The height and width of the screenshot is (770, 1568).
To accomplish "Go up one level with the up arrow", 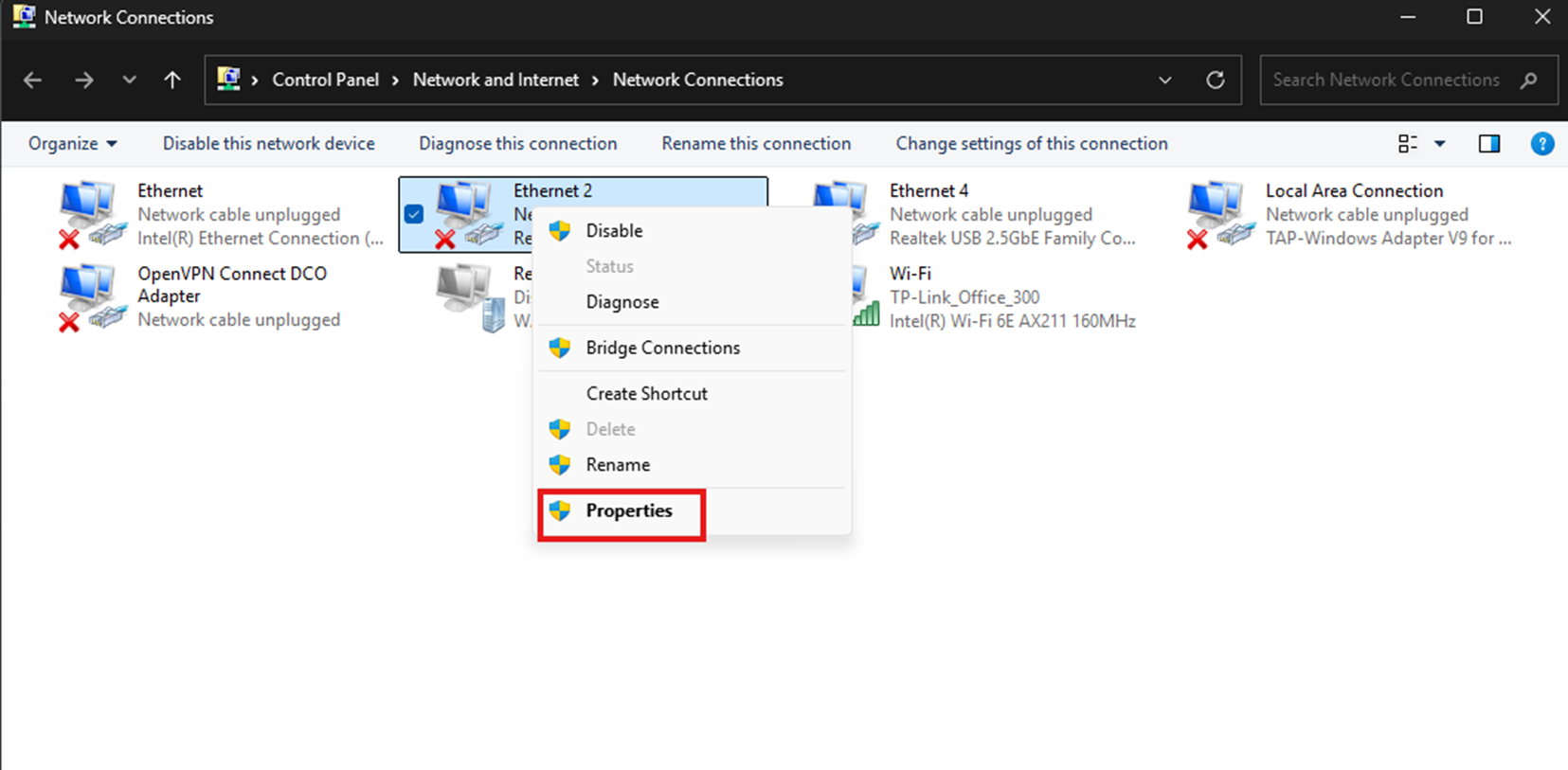I will [171, 81].
